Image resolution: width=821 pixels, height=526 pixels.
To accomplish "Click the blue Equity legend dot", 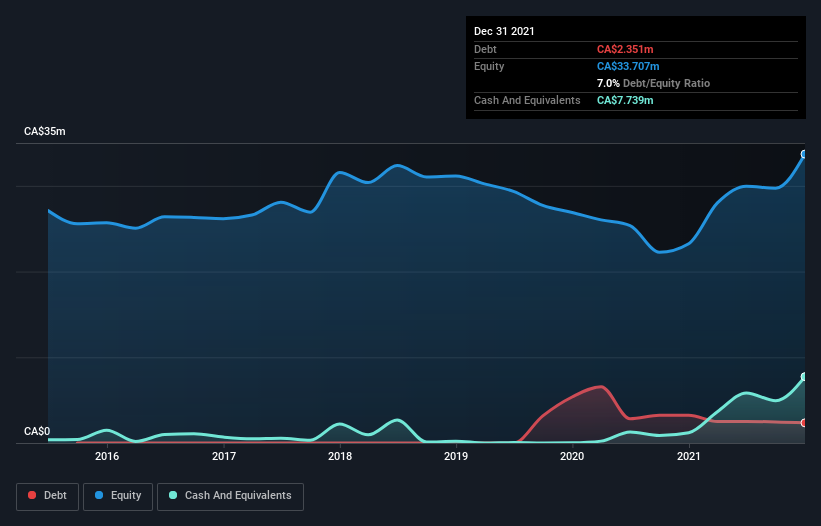I will pos(99,495).
